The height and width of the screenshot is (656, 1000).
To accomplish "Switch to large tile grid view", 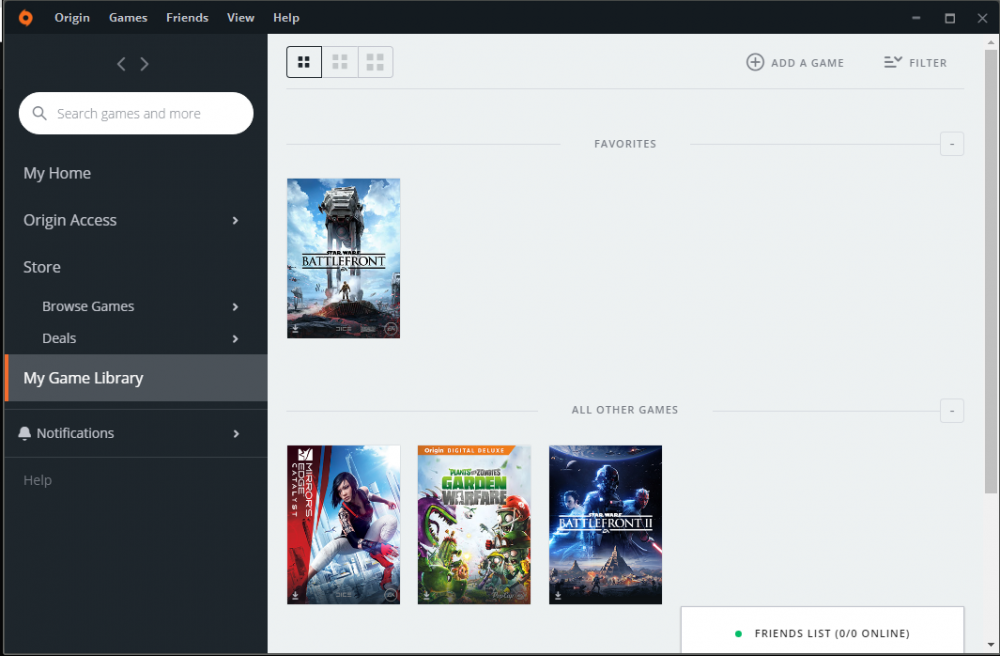I will click(x=376, y=62).
